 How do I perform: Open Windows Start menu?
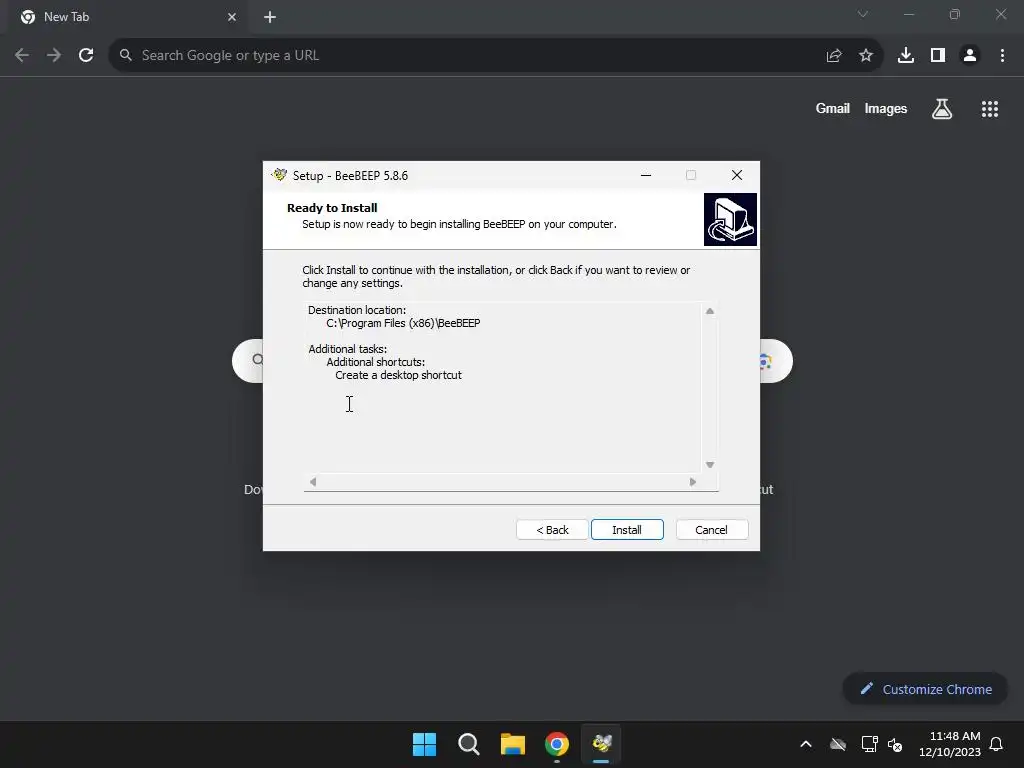(424, 744)
